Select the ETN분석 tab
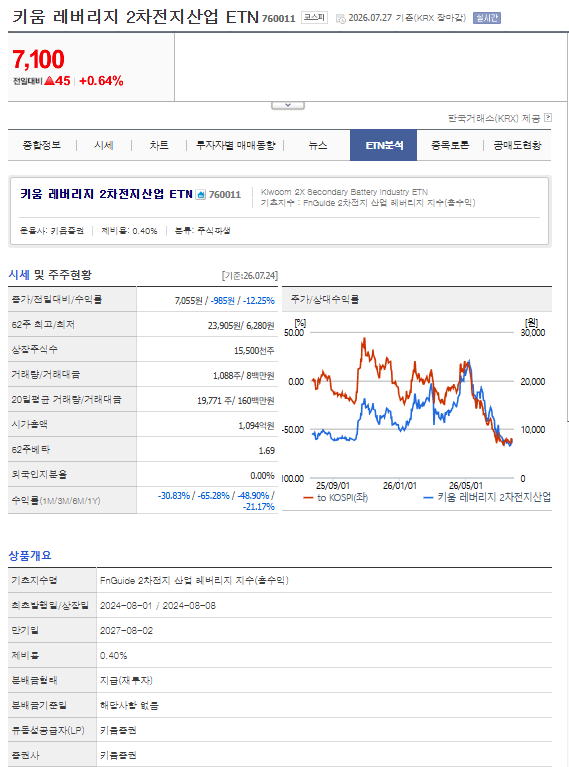This screenshot has width=569, height=767. point(384,145)
